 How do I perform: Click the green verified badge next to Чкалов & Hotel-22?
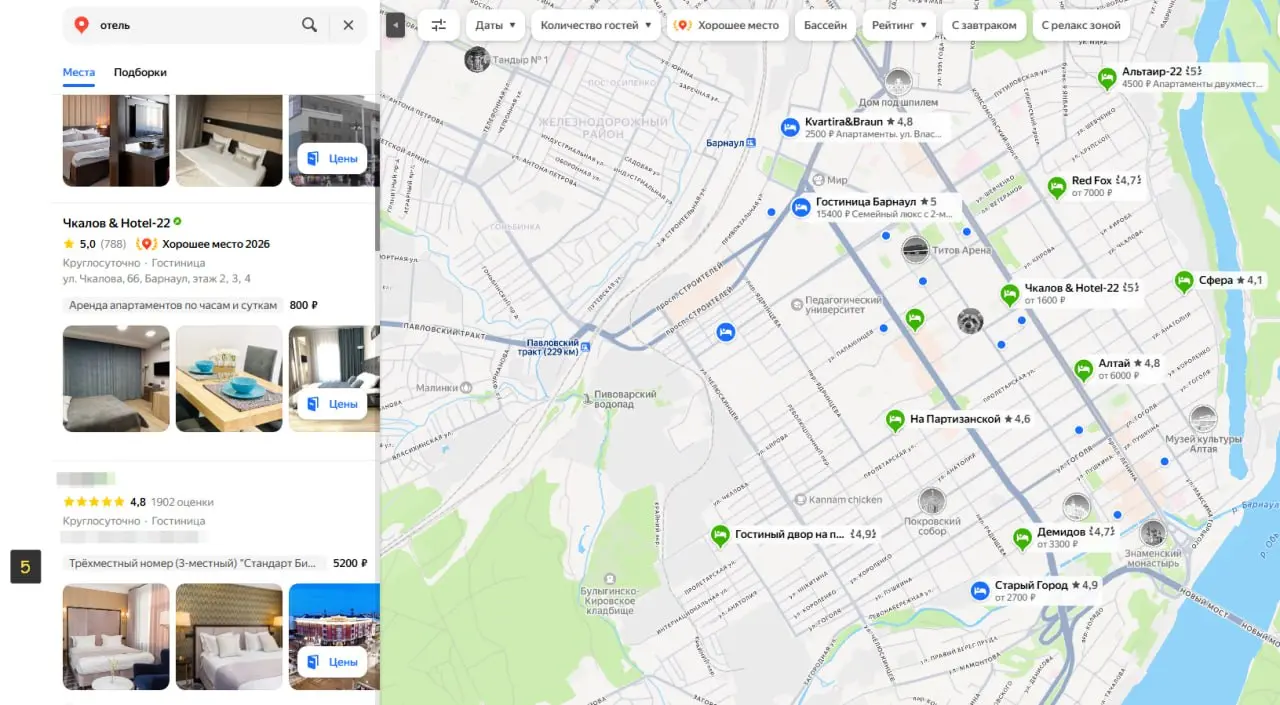click(x=178, y=221)
